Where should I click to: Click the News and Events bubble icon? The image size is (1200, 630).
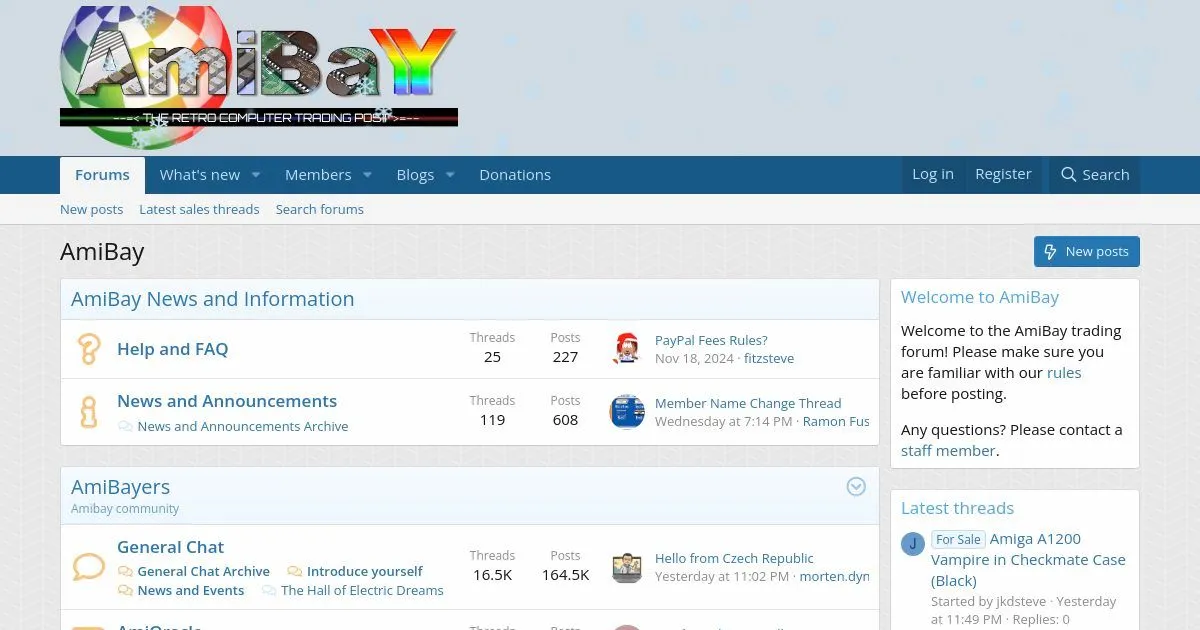(125, 590)
